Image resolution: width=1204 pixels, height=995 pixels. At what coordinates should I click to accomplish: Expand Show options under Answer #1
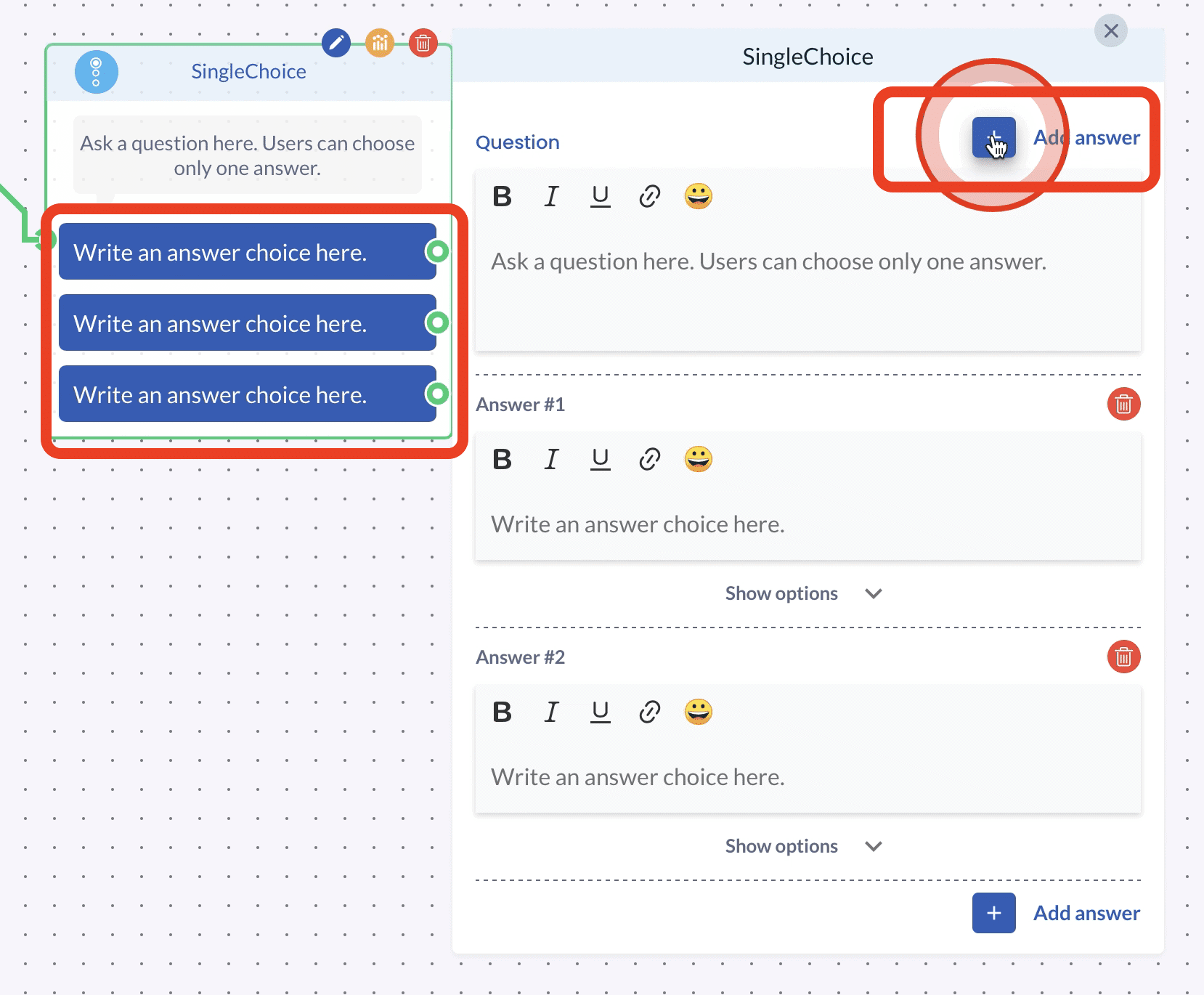tap(803, 593)
